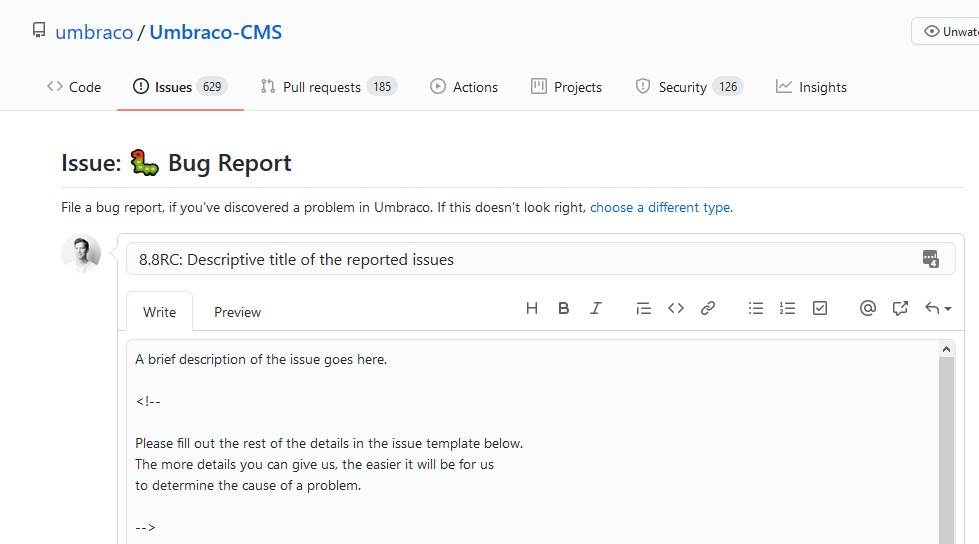Reference an issue or pull request icon
Viewport: 979px width, 544px height.
coord(900,308)
